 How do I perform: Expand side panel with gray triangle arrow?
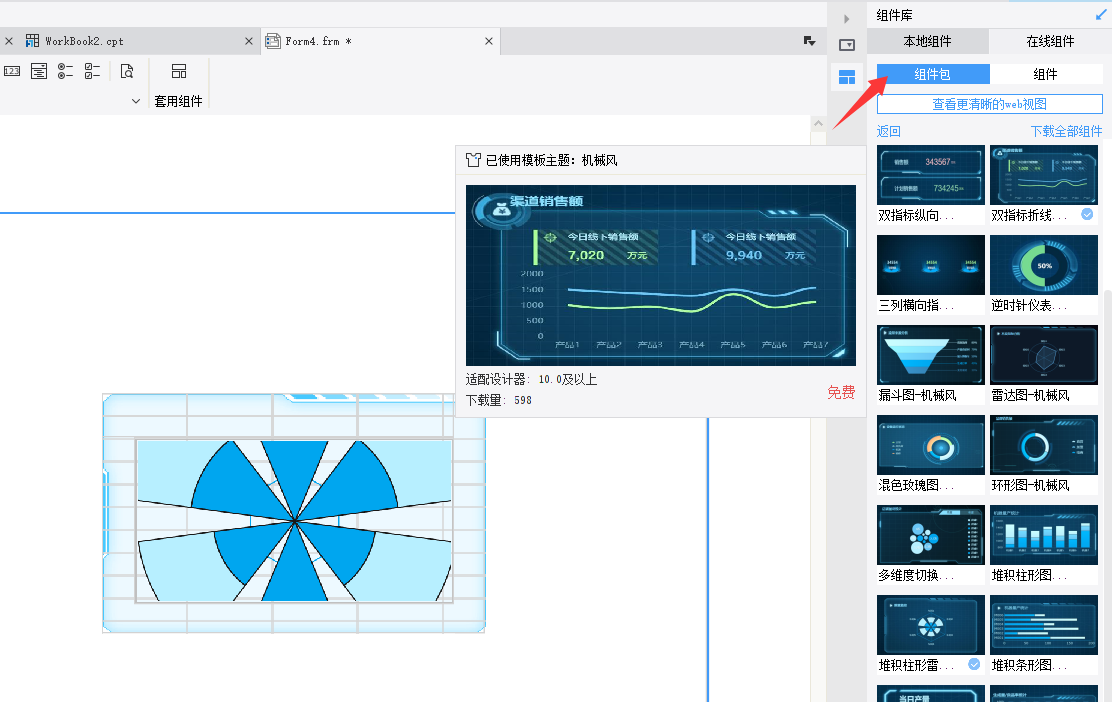[847, 19]
